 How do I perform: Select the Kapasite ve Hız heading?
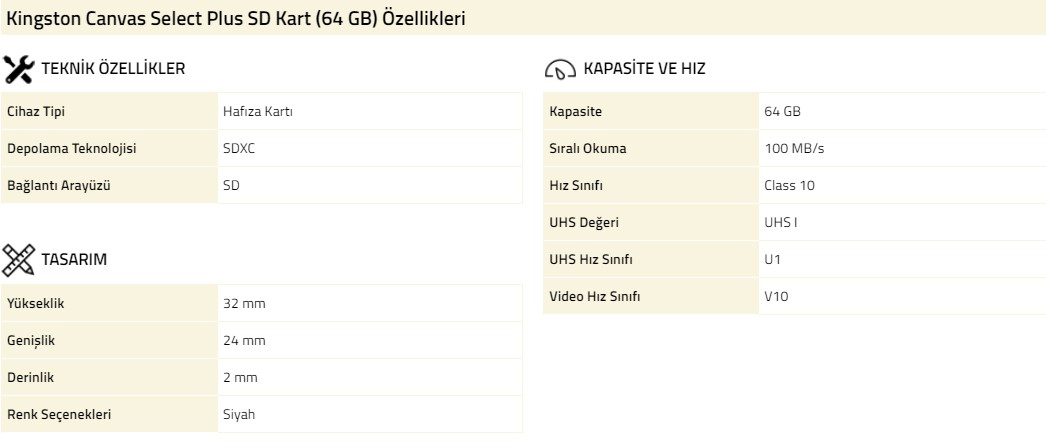point(644,69)
